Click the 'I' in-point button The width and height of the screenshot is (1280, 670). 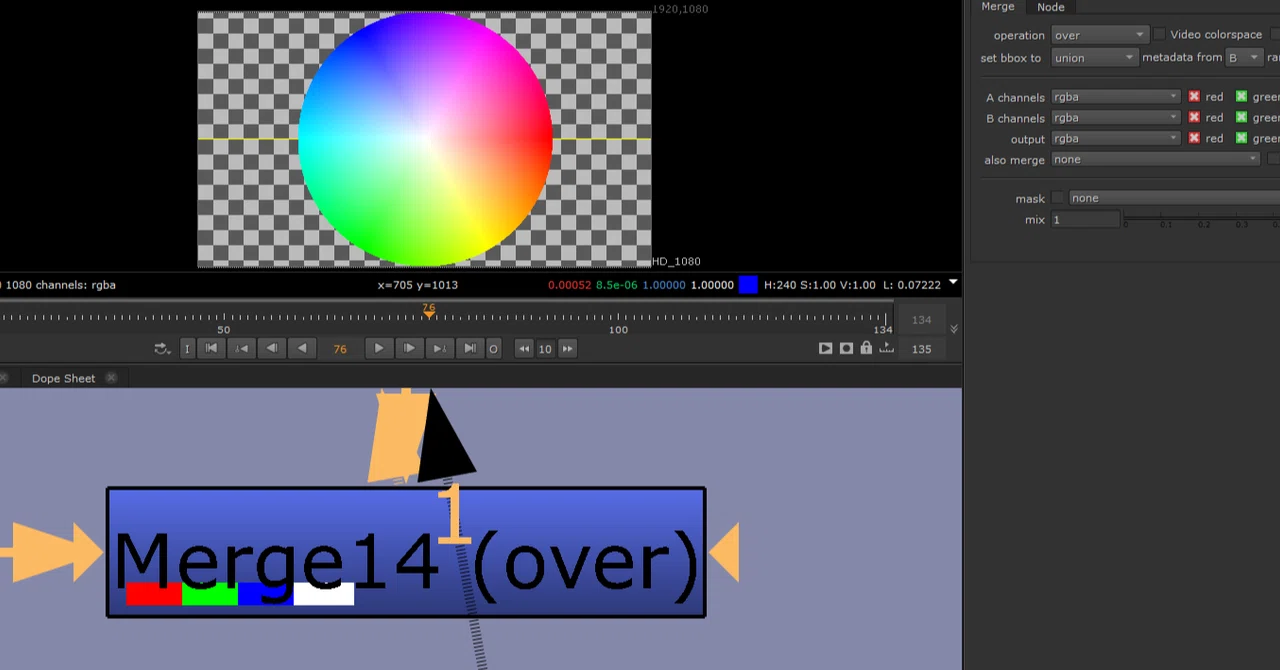pyautogui.click(x=187, y=348)
